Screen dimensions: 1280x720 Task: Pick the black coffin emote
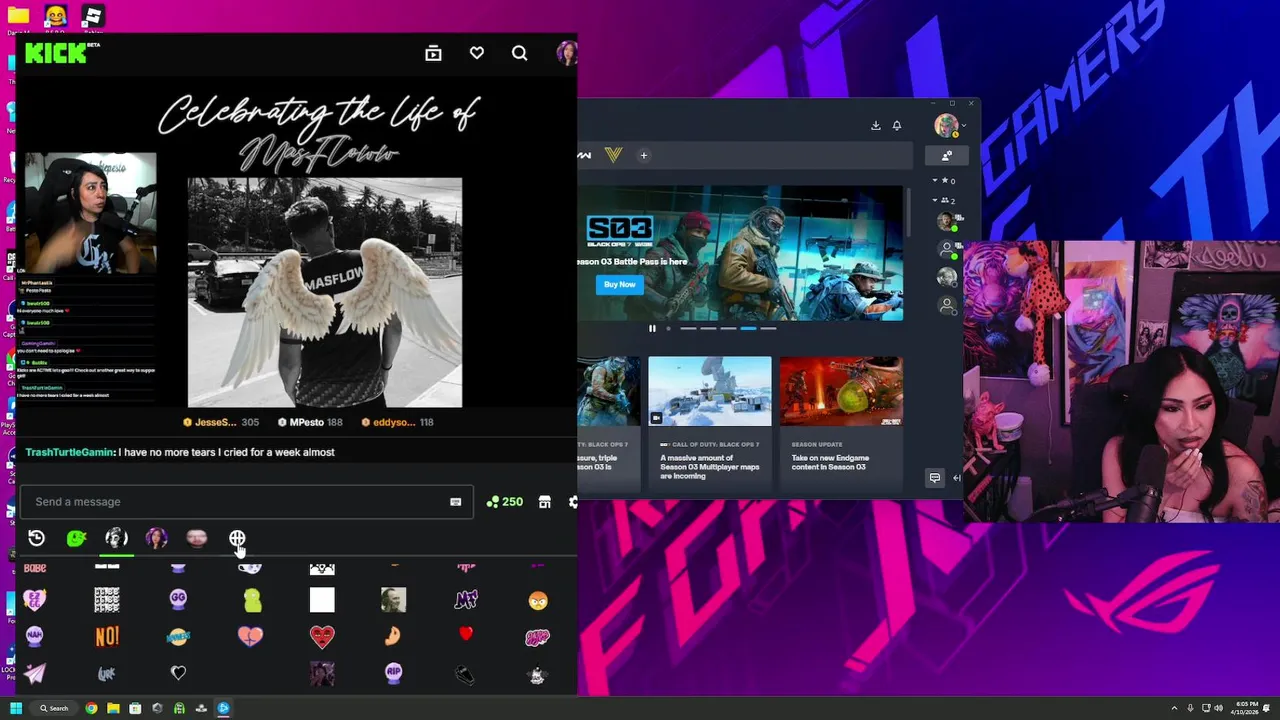(465, 675)
